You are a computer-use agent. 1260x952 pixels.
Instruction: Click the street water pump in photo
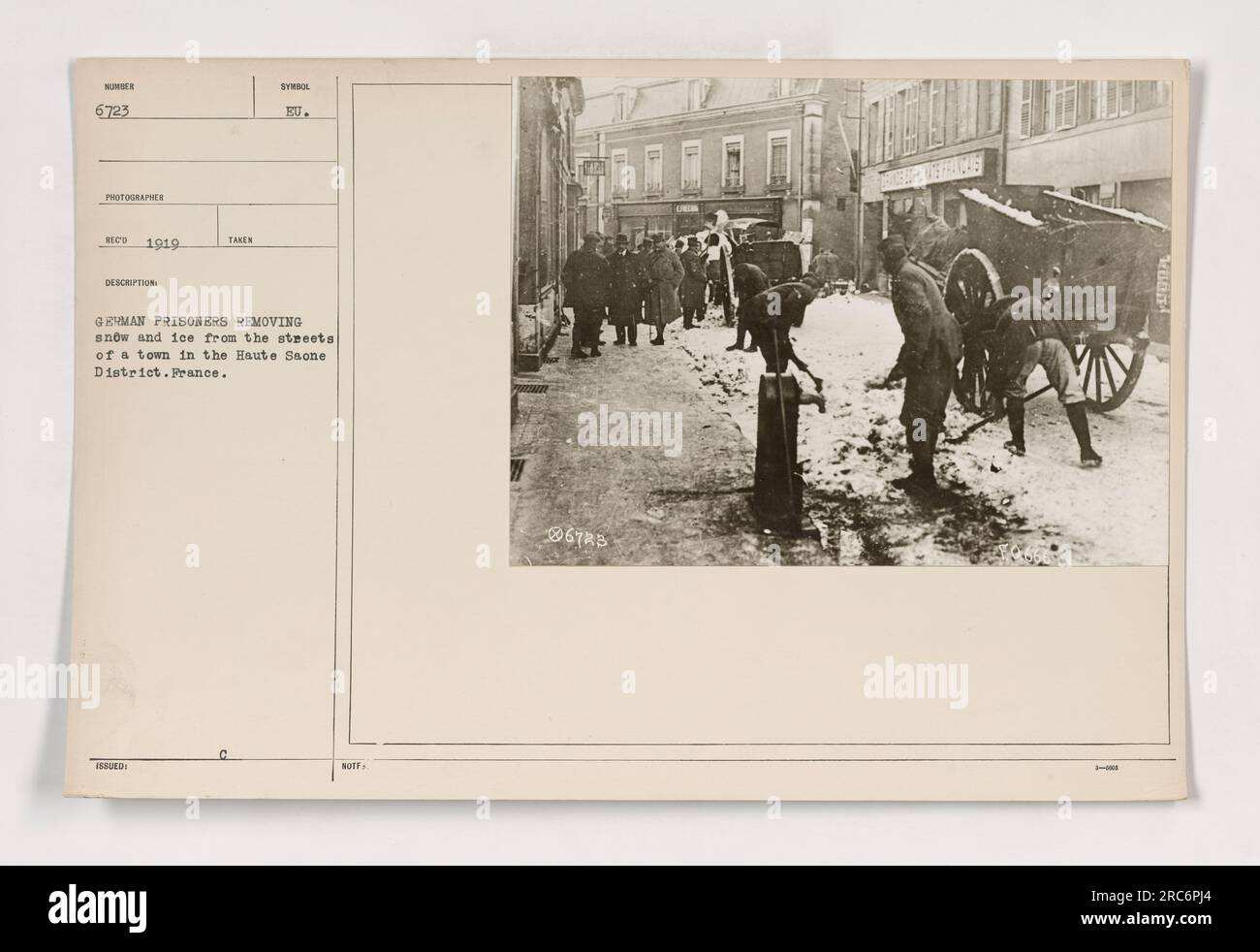tap(781, 444)
